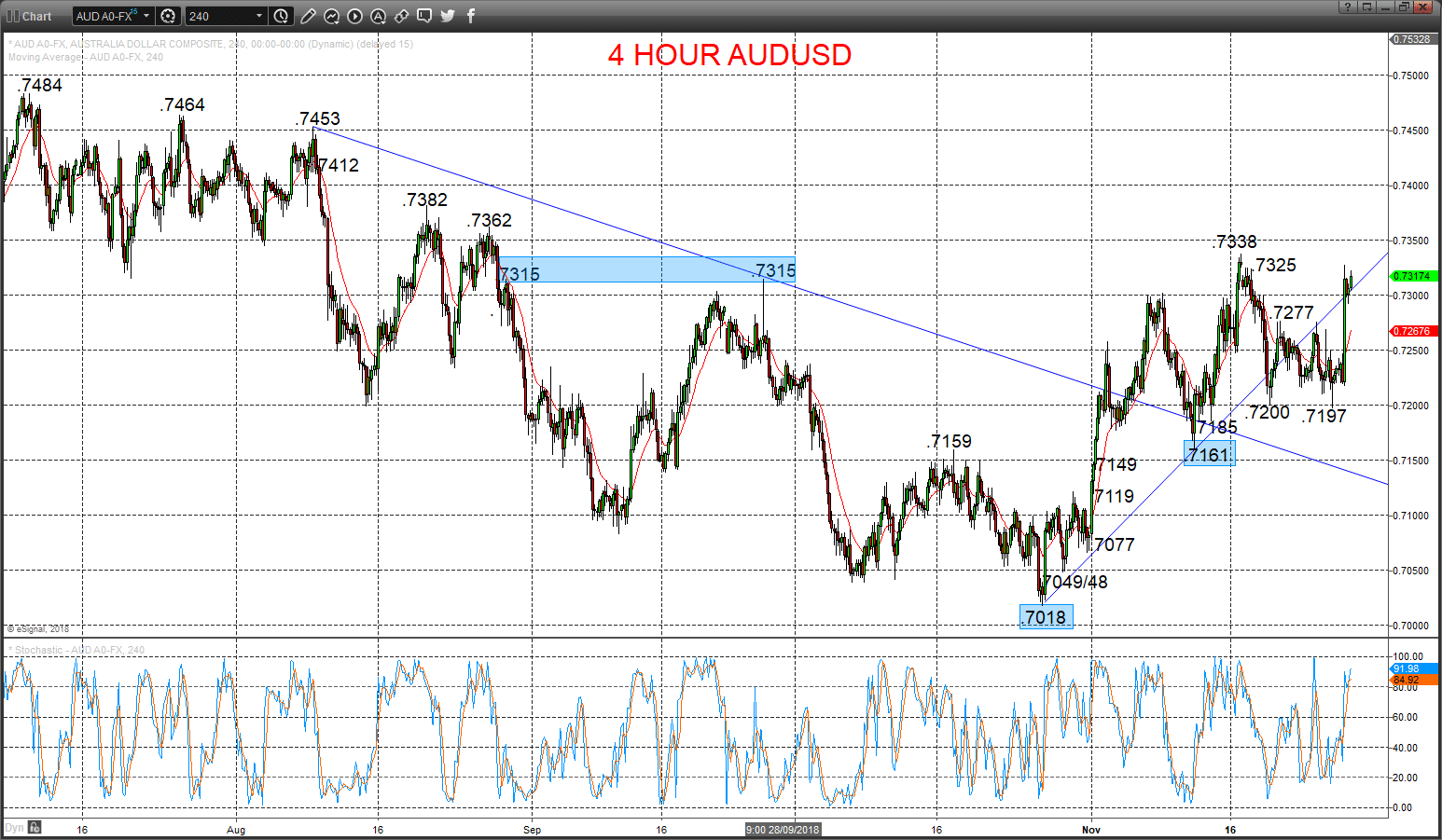Toggle the time axis lock icon
Image resolution: width=1442 pixels, height=840 pixels.
(35, 827)
